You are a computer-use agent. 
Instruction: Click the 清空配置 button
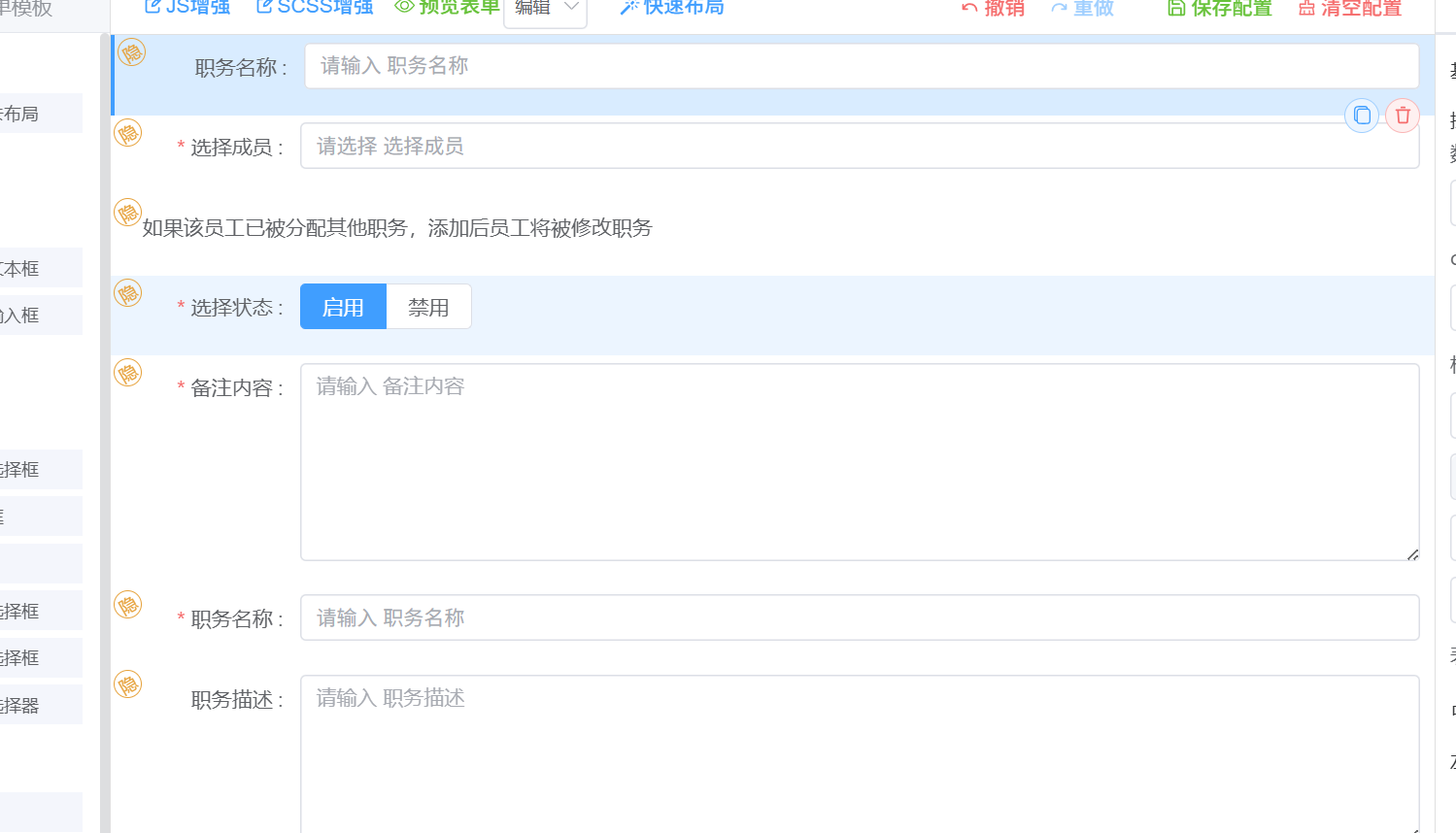pos(1350,9)
